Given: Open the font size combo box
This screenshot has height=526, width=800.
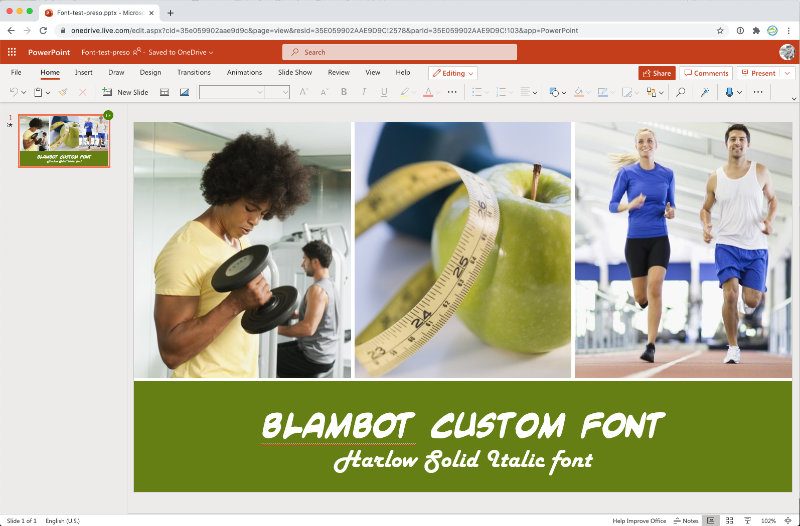Looking at the screenshot, I should tap(277, 92).
